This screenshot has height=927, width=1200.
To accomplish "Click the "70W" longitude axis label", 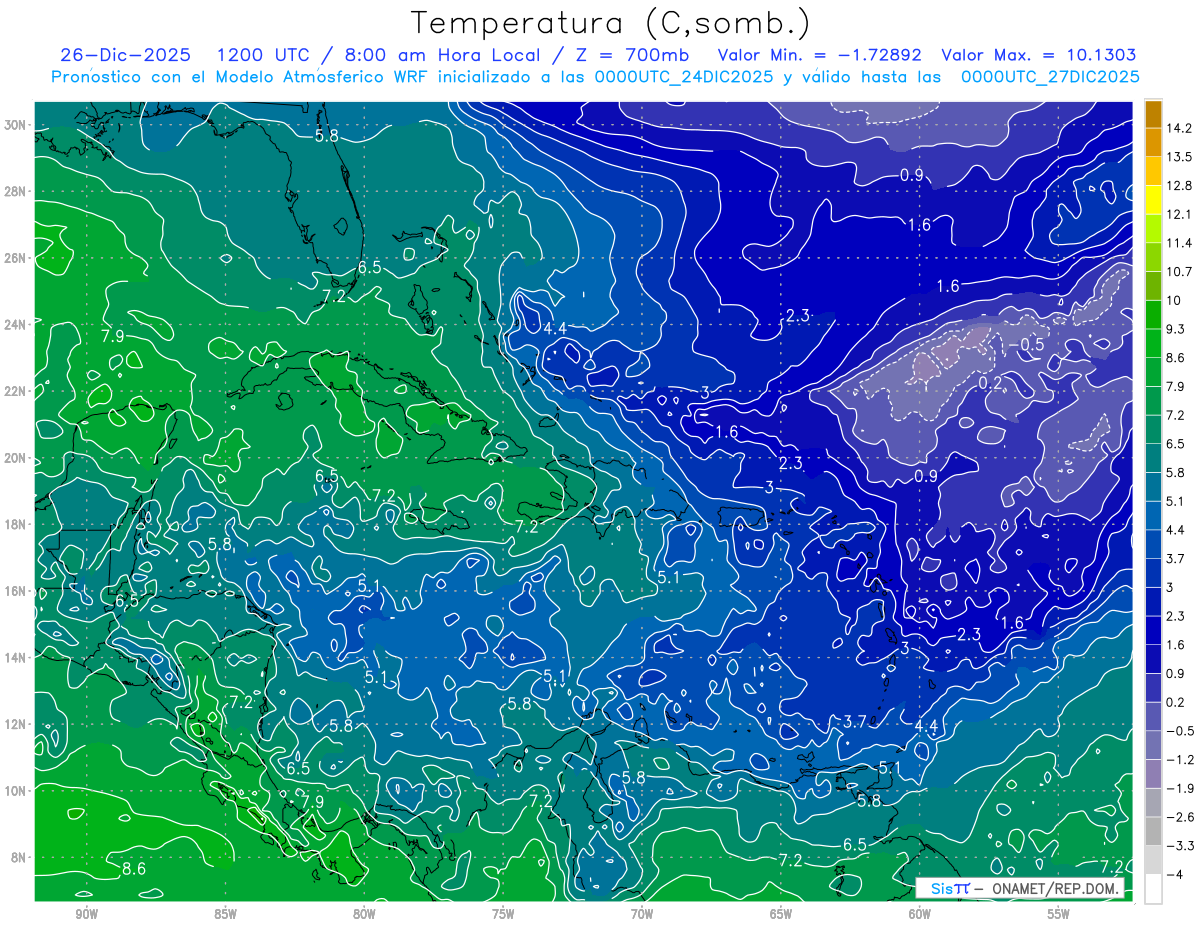I will coord(642,915).
